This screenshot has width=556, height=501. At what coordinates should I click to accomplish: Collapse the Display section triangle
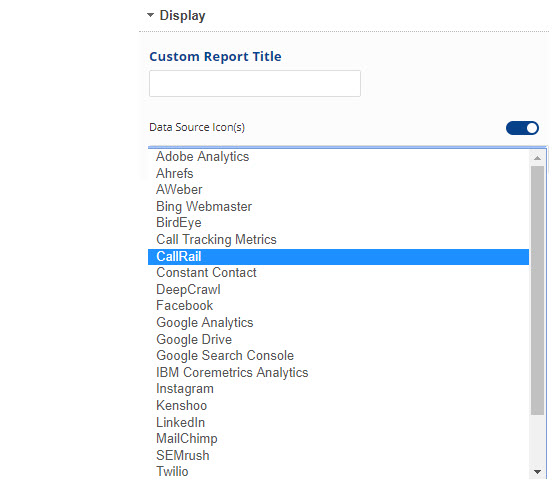(x=150, y=15)
